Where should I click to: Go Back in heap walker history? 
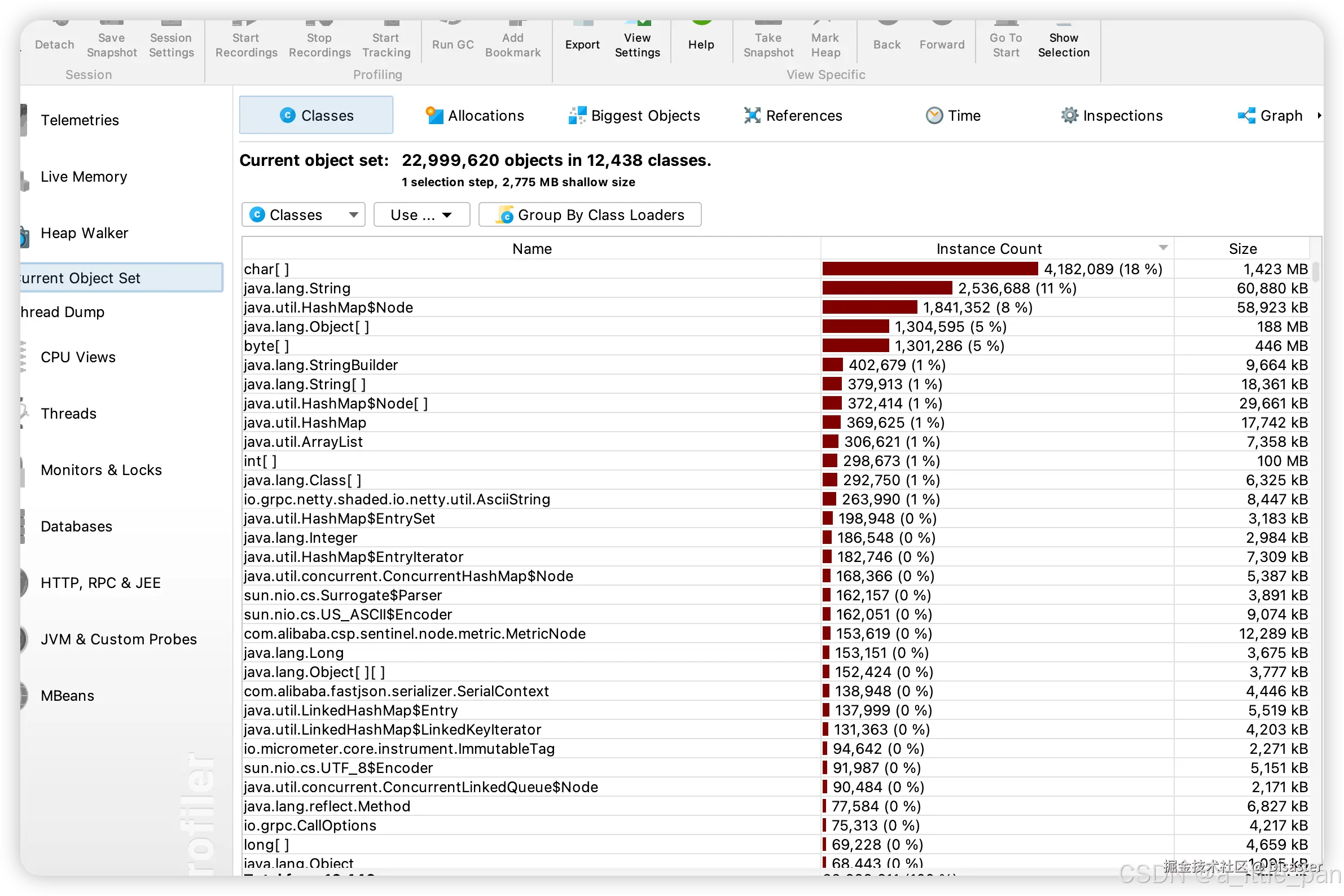(886, 38)
